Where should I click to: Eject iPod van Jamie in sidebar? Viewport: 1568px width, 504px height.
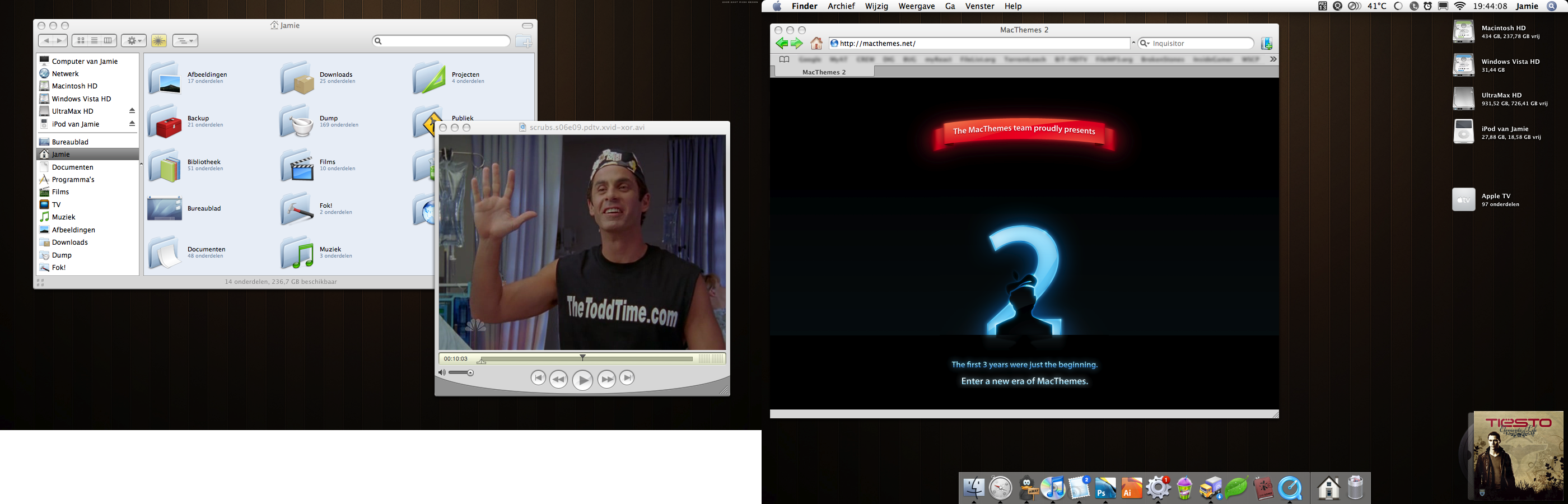[132, 124]
